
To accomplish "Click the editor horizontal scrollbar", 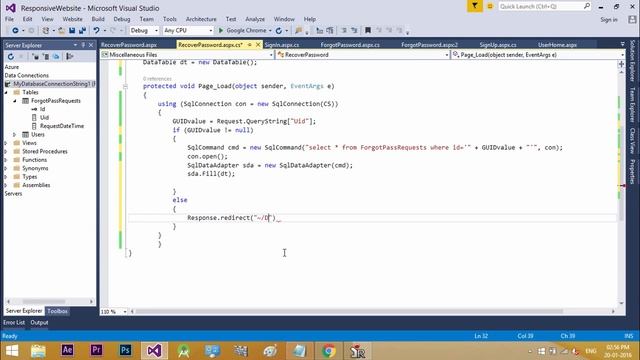I will pyautogui.click(x=349, y=311).
